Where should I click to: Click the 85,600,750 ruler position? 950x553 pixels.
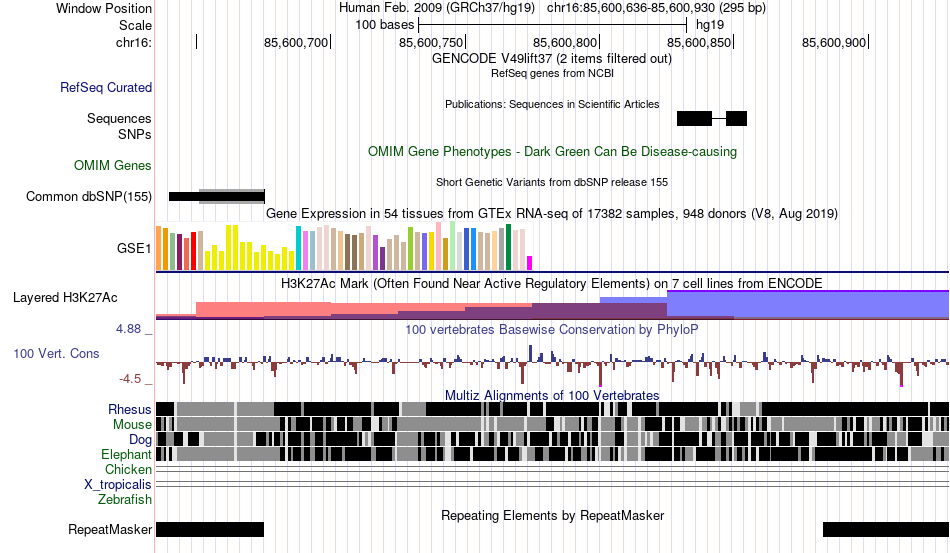coord(431,42)
